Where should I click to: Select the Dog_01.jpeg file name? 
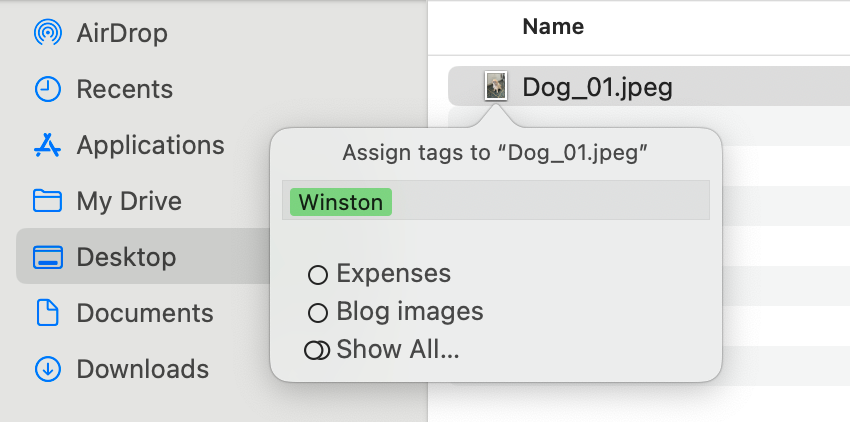point(597,87)
